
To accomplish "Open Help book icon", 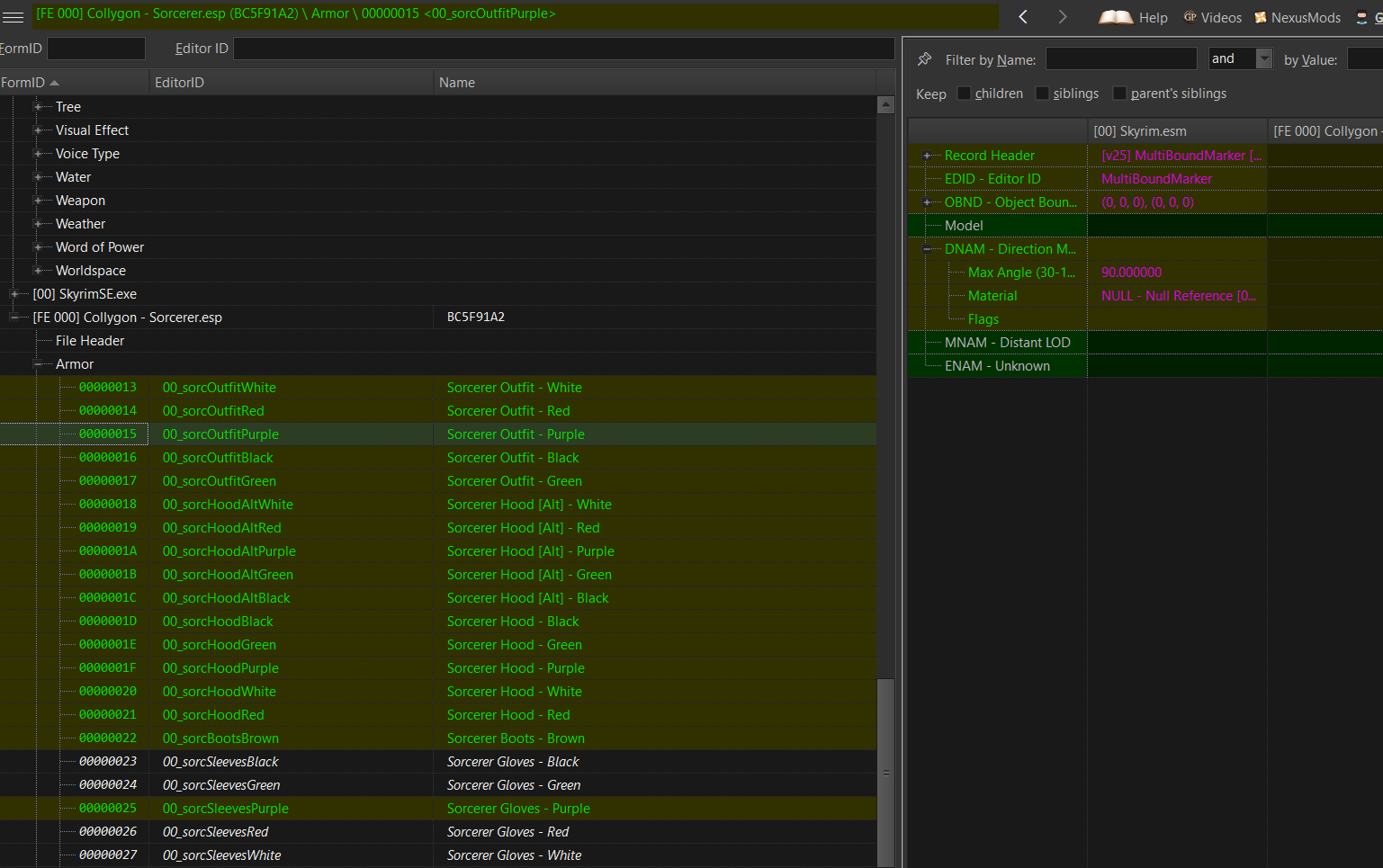I will 1116,17.
